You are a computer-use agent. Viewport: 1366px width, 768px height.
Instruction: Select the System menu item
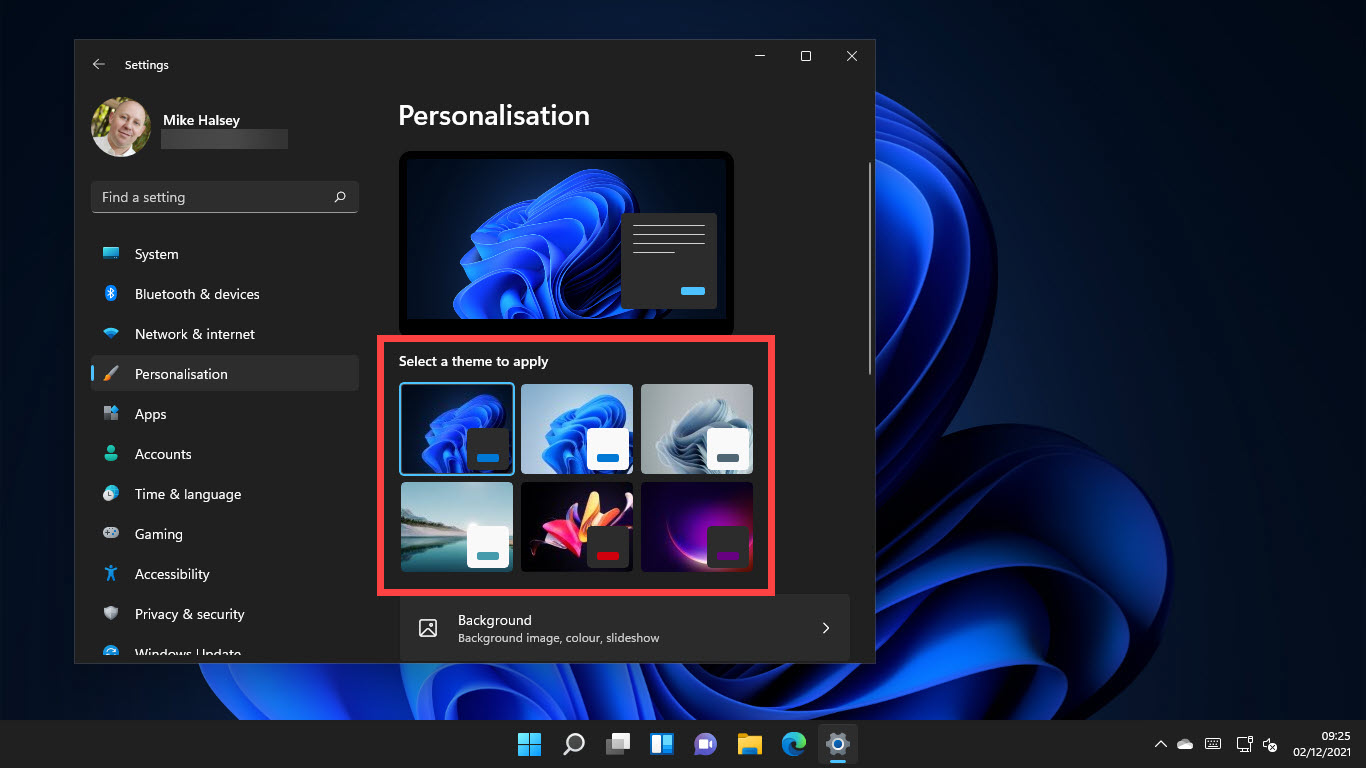tap(156, 254)
